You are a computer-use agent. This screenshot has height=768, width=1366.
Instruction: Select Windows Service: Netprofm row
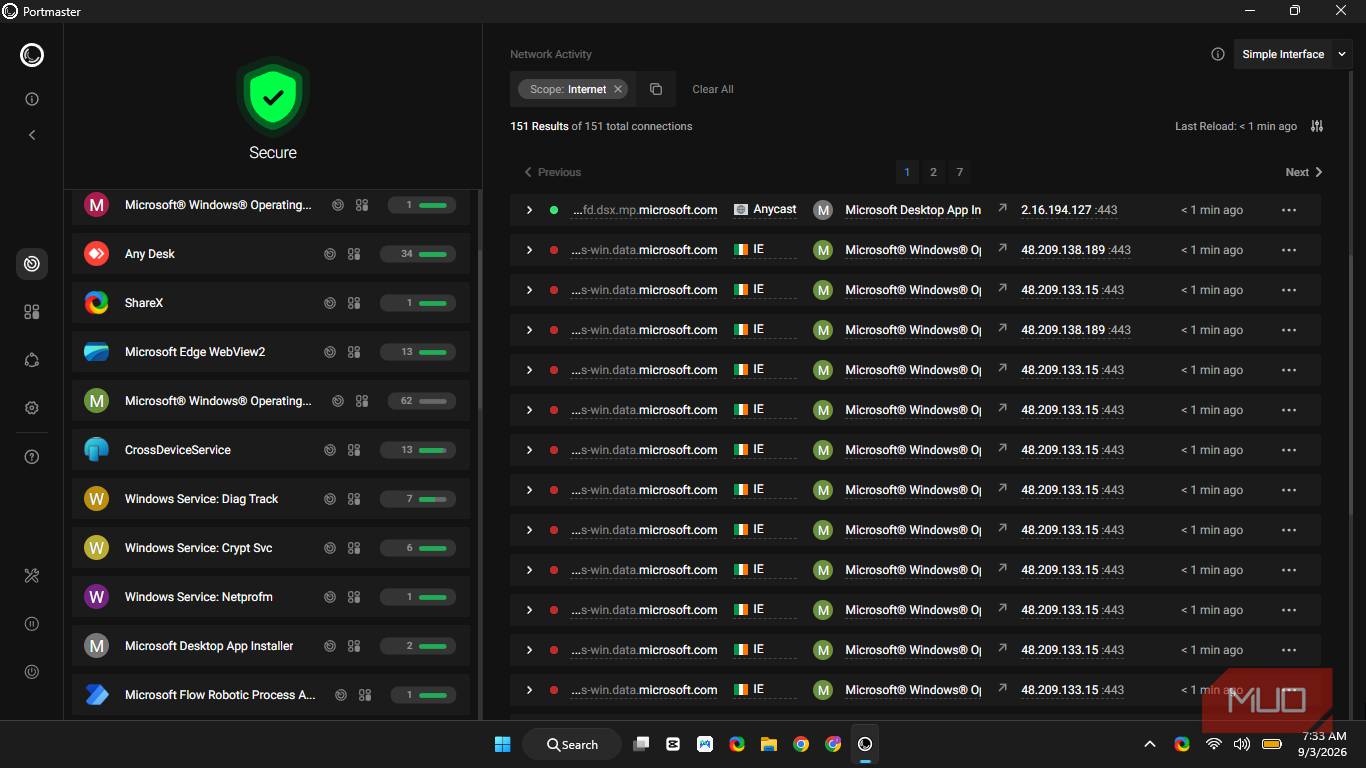point(271,597)
